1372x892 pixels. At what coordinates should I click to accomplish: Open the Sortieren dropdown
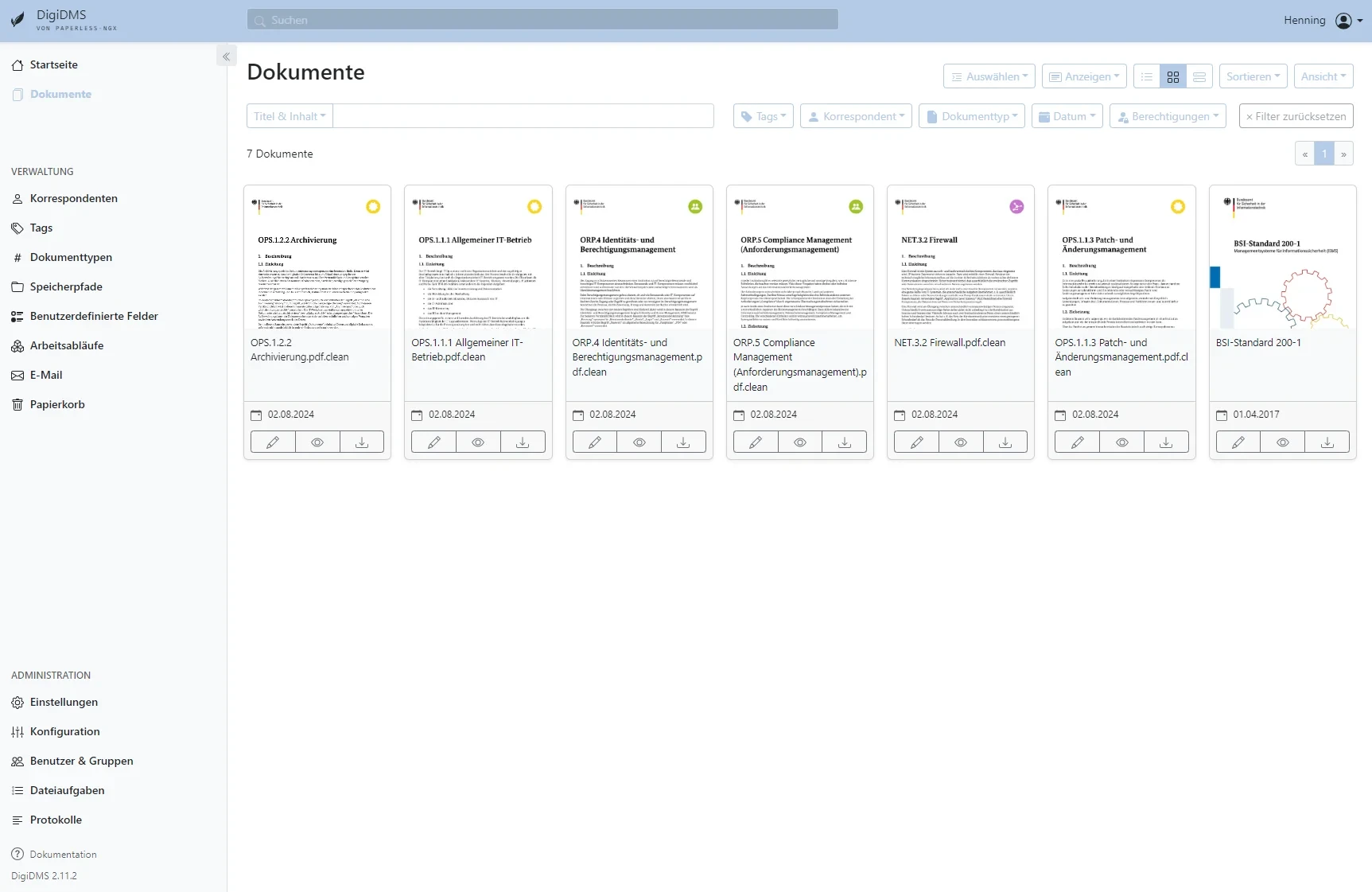(x=1252, y=76)
